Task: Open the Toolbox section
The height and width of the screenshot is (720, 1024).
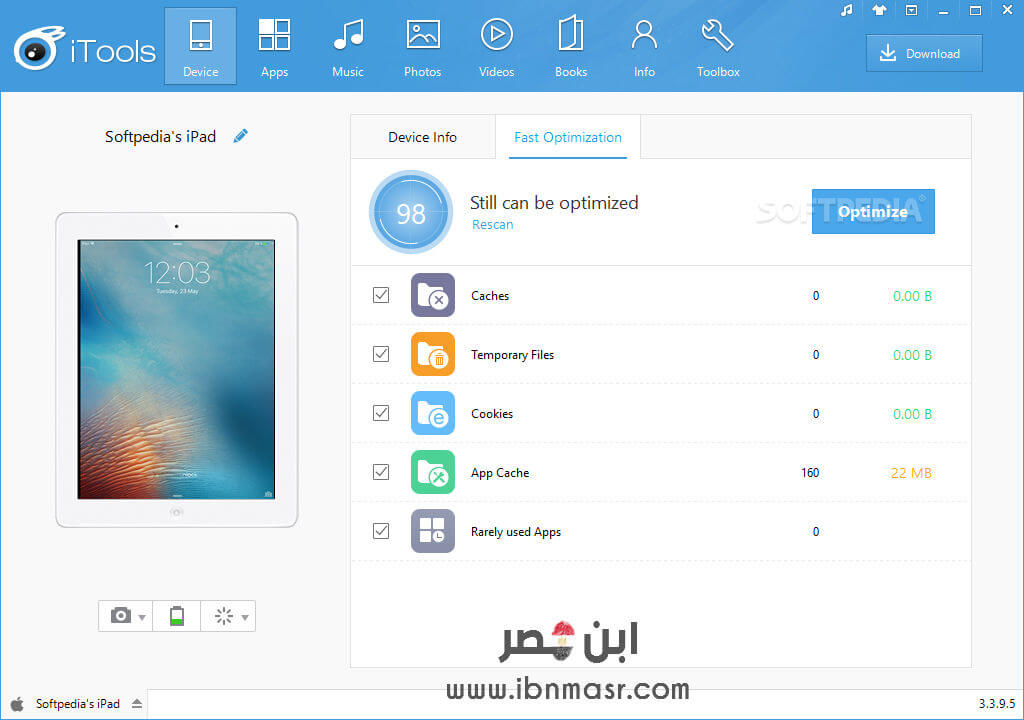Action: coord(718,46)
